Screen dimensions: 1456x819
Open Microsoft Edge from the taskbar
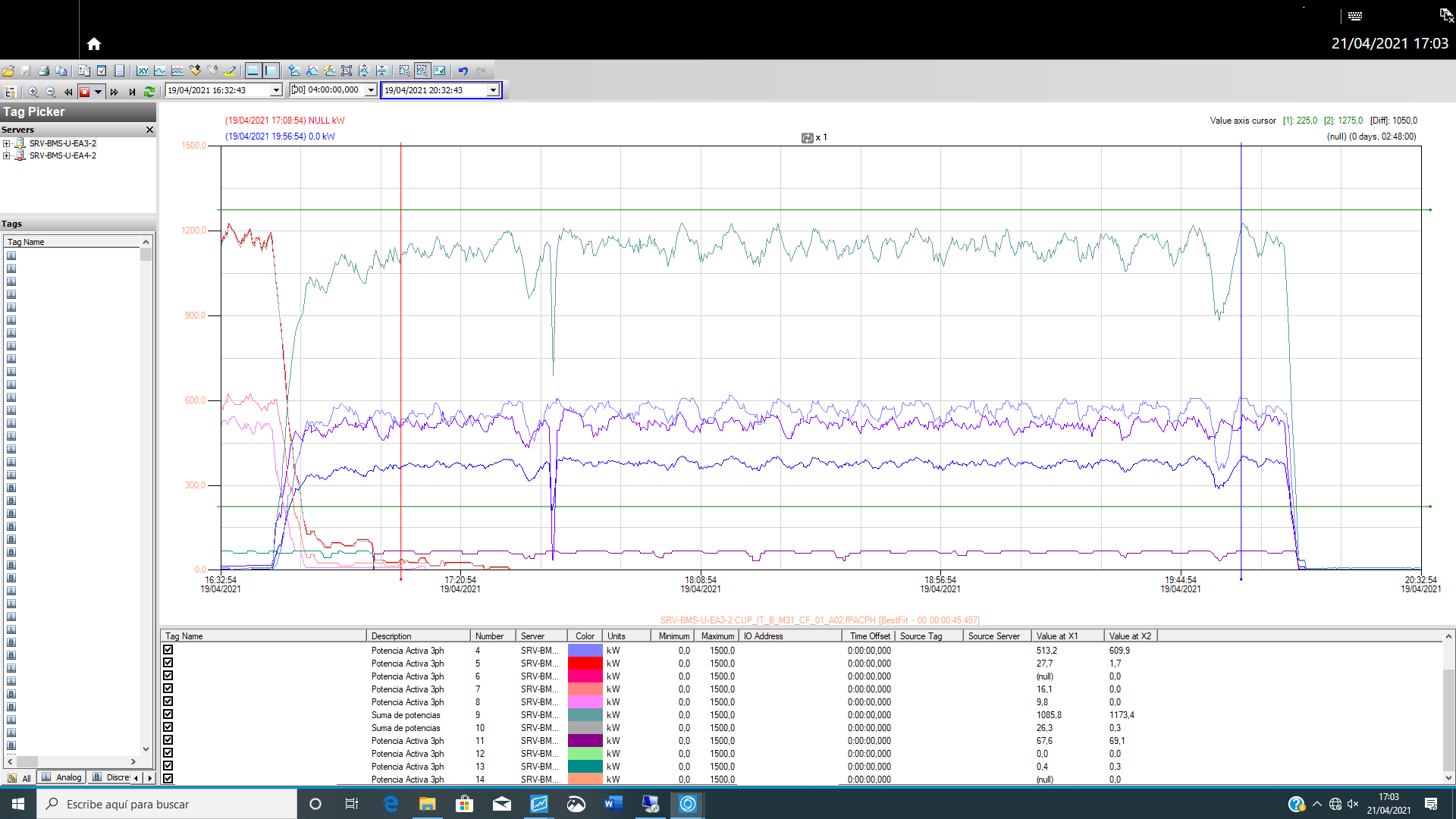click(391, 804)
